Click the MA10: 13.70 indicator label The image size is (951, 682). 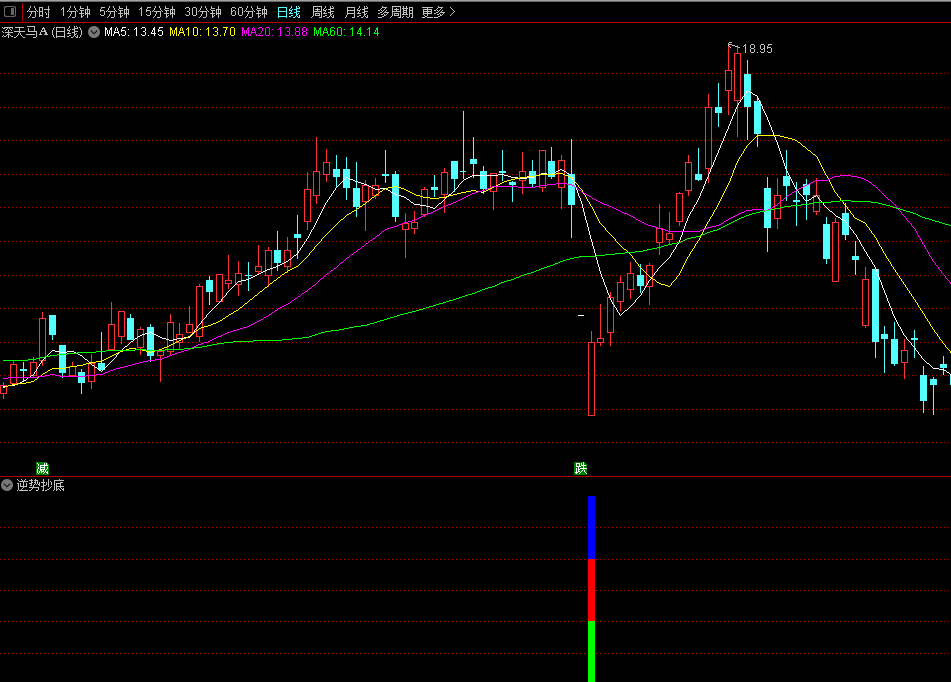pyautogui.click(x=202, y=32)
